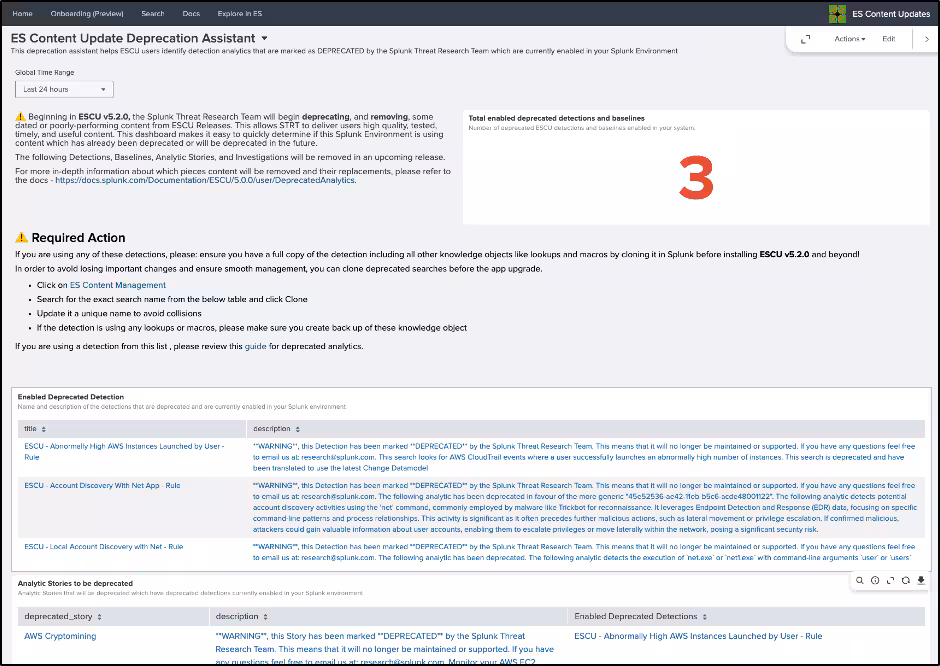Open the Search menu item
Image resolution: width=940 pixels, height=666 pixels.
tap(152, 14)
